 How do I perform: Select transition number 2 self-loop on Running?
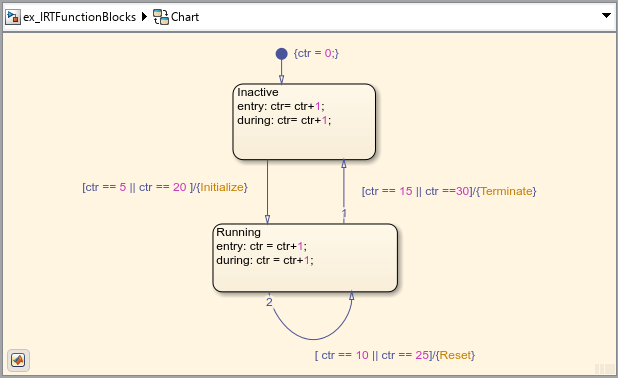click(313, 339)
